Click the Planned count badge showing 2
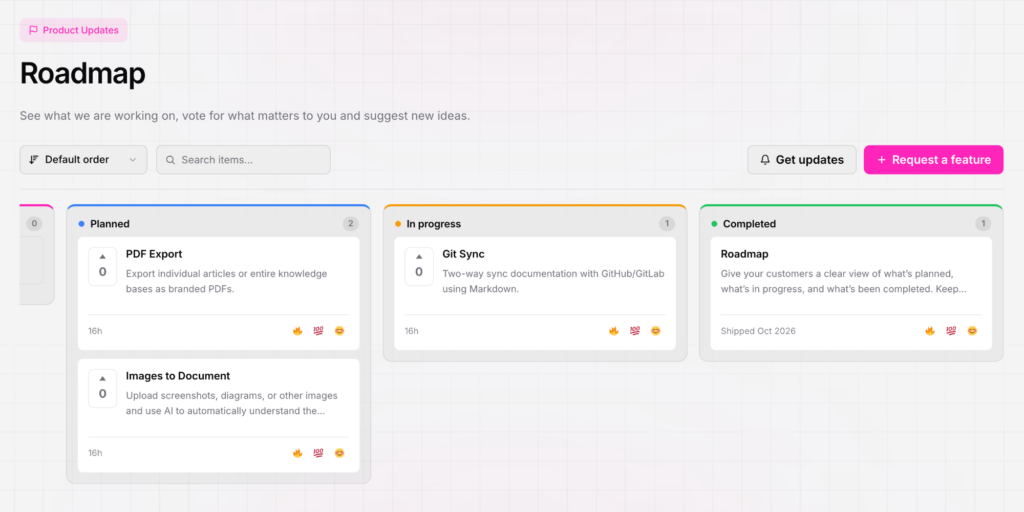This screenshot has height=512, width=1024. [x=351, y=224]
